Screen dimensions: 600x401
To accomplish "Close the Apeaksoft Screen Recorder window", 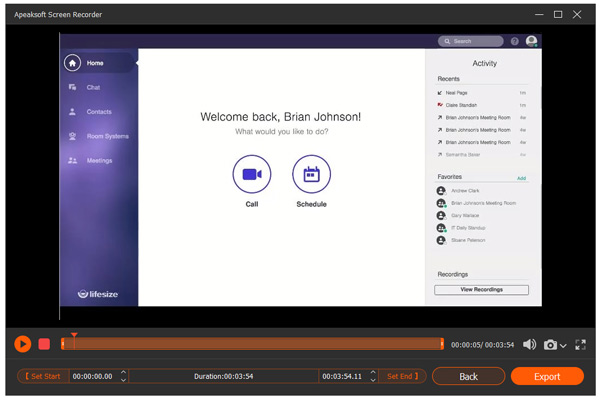I will point(577,15).
